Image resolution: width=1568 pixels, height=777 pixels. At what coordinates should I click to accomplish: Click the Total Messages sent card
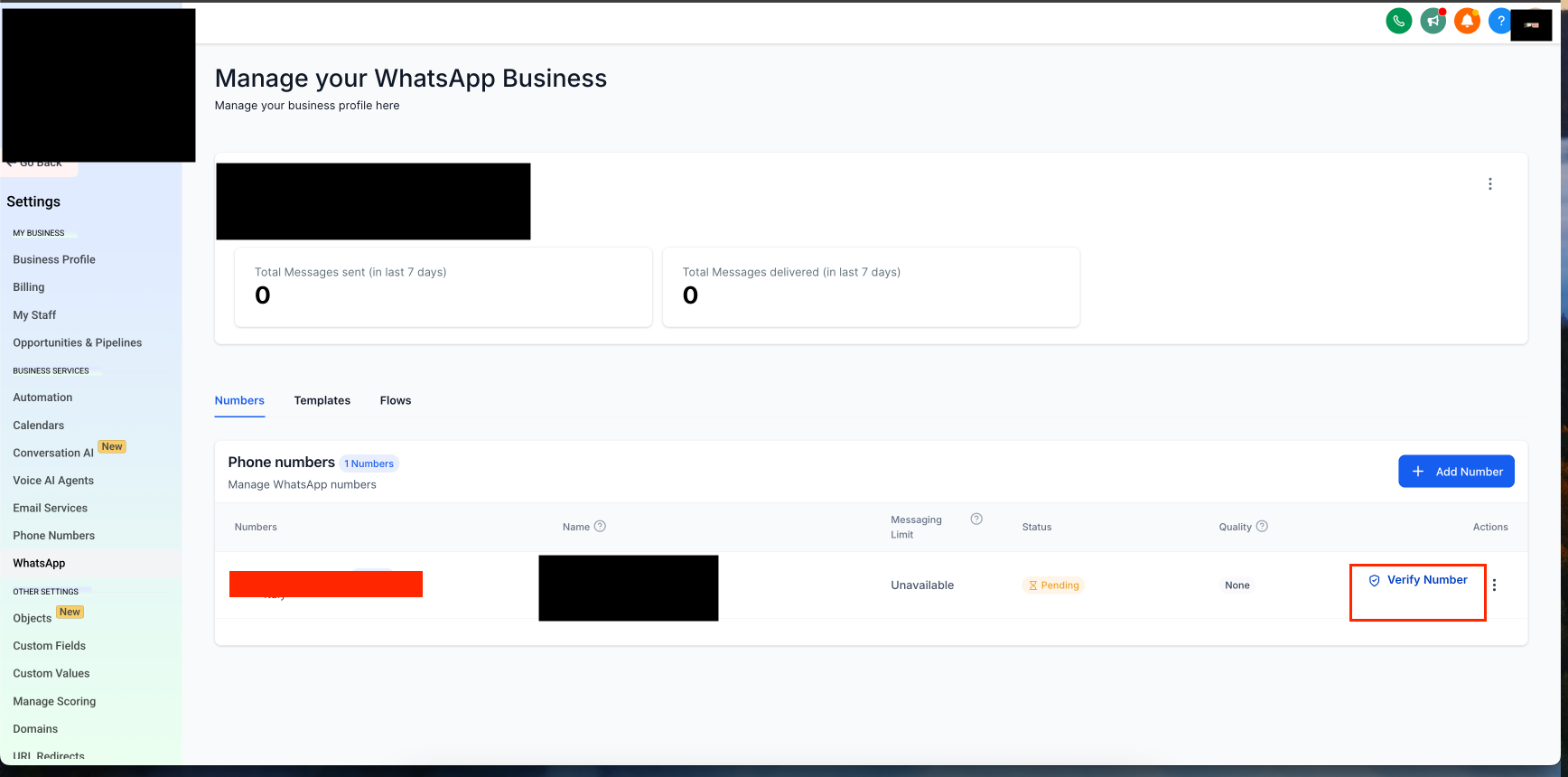pyautogui.click(x=443, y=287)
